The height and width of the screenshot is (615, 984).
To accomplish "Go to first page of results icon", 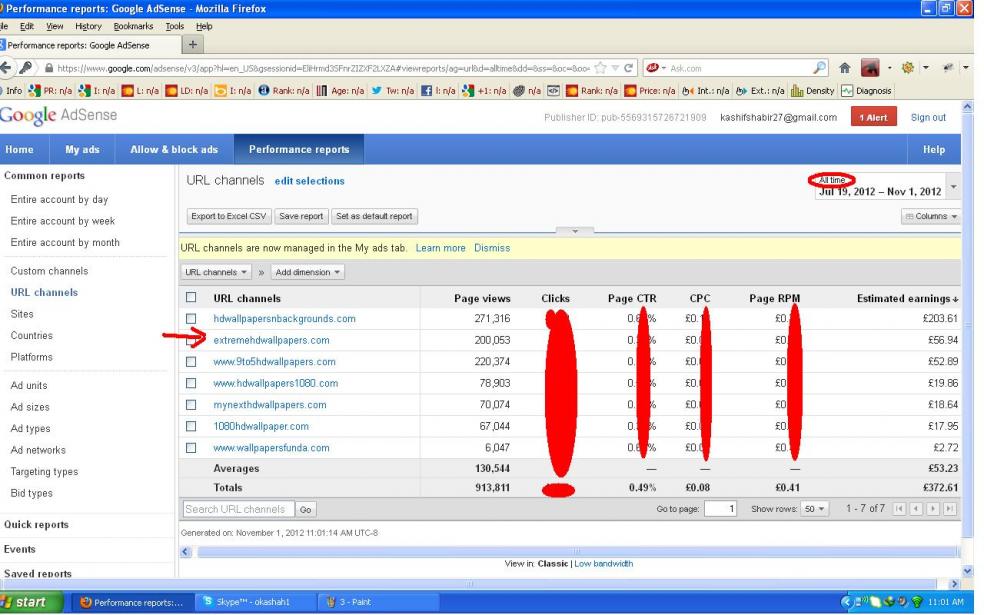I will tap(899, 509).
